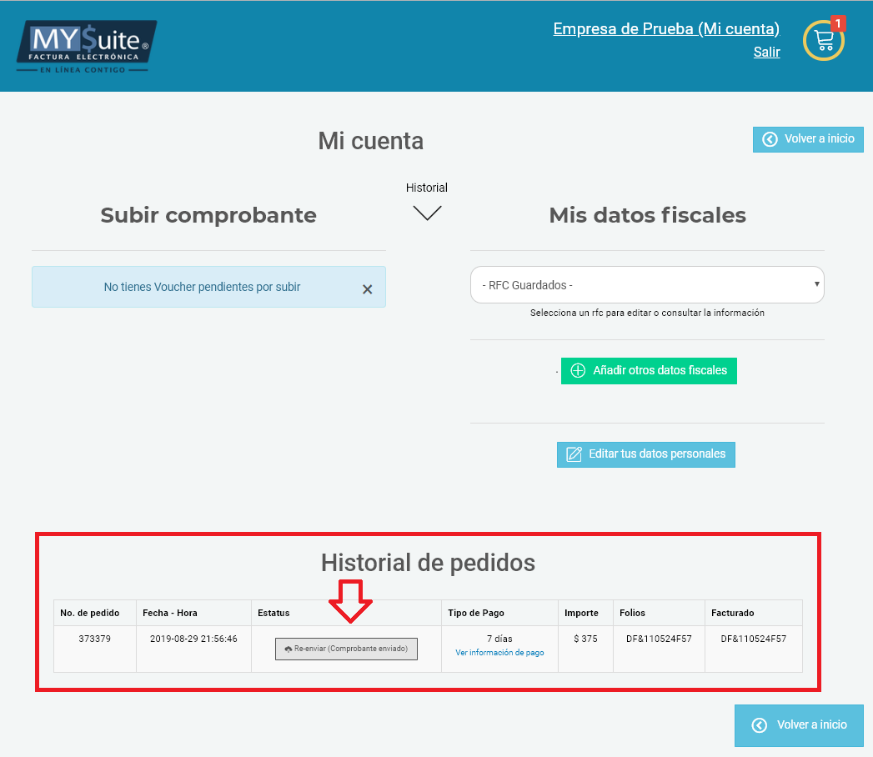
Task: Select the Facturado column header
Action: tap(732, 613)
